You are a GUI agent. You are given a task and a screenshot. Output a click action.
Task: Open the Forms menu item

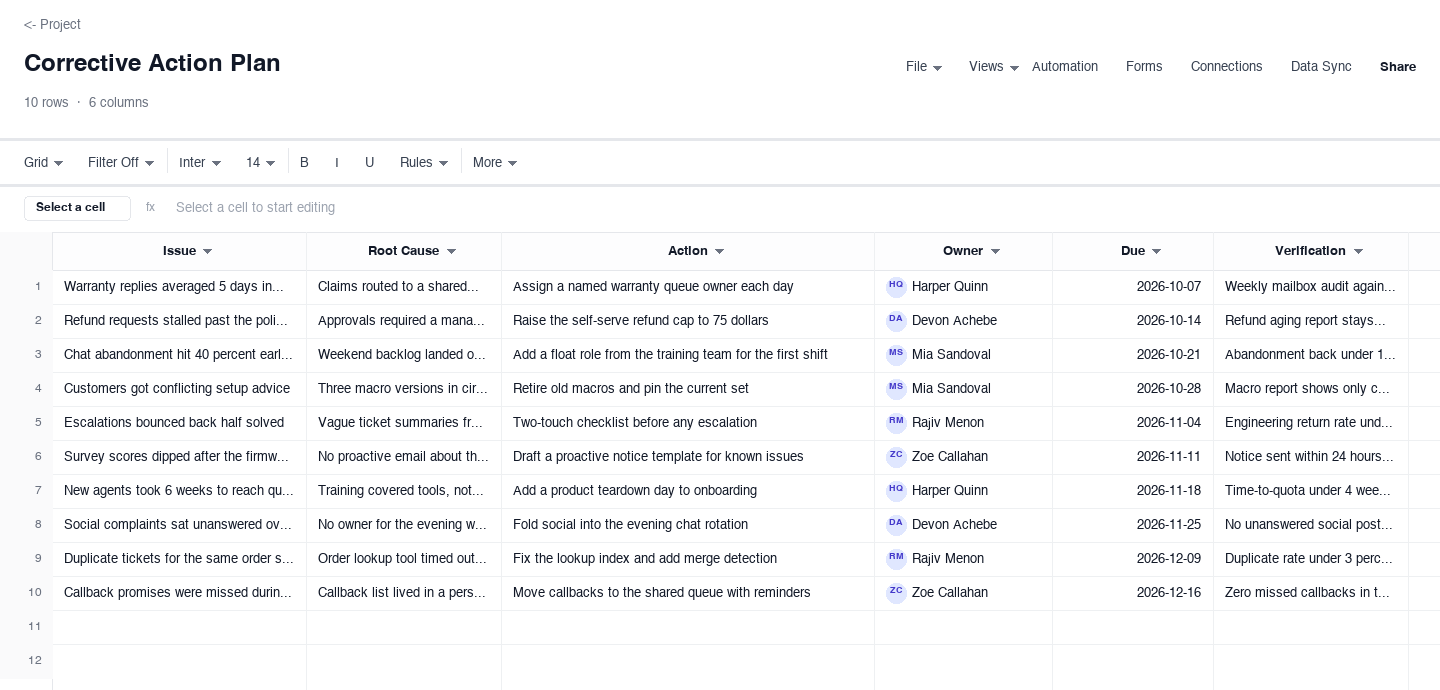(x=1144, y=67)
